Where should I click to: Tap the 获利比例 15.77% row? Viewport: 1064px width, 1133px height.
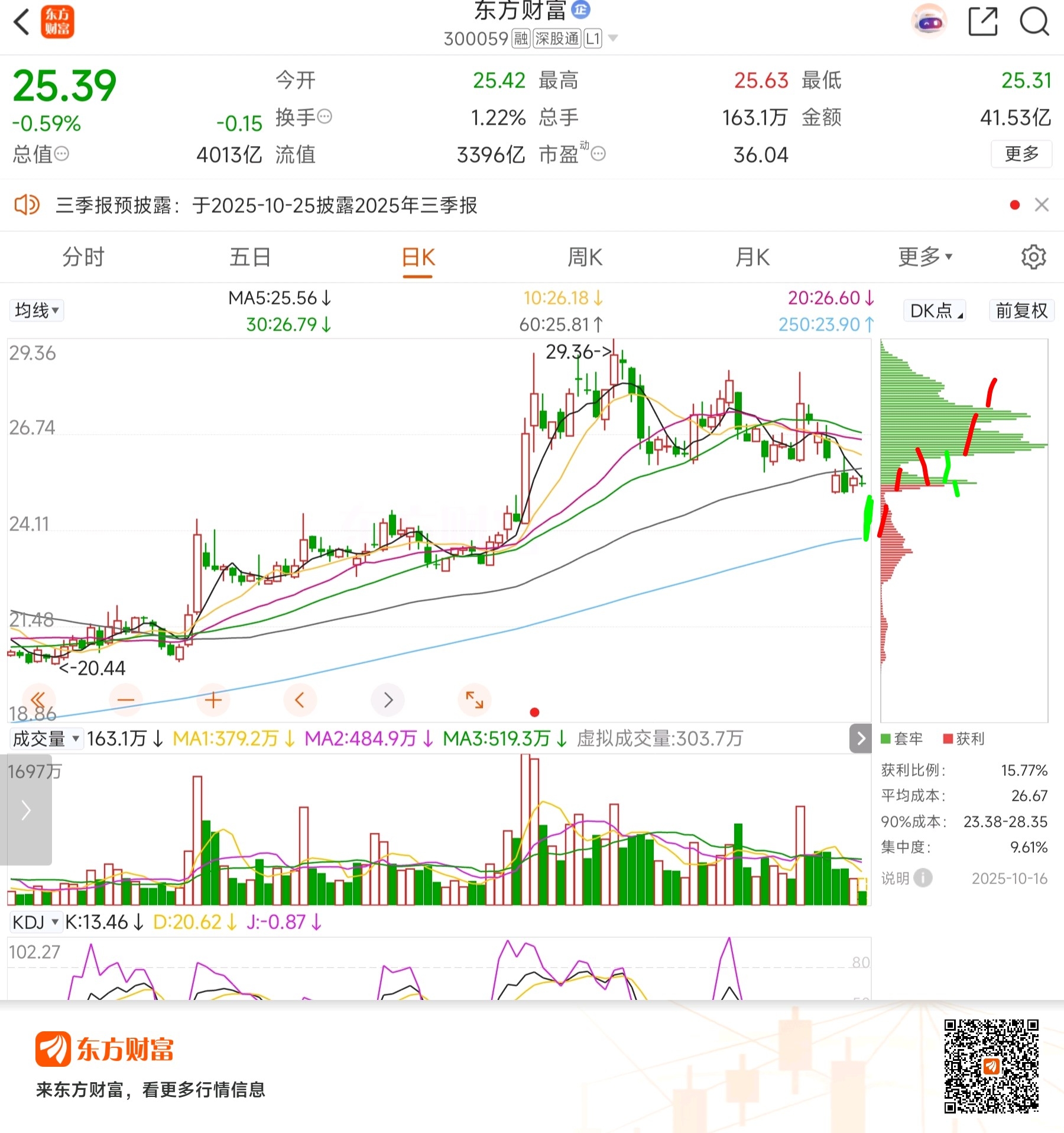coord(964,770)
